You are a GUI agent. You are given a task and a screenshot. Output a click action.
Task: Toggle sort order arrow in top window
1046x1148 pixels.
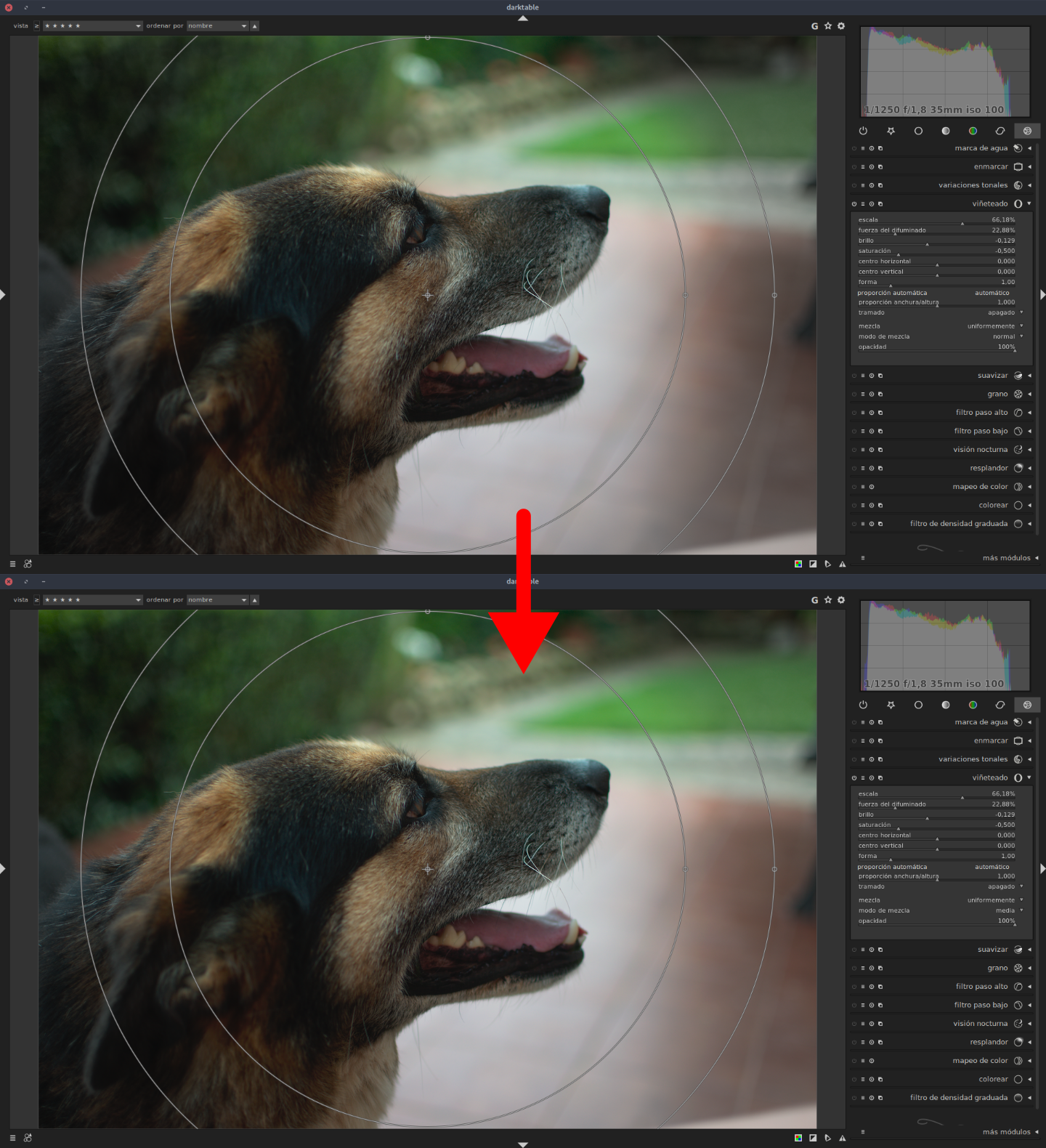[x=254, y=26]
